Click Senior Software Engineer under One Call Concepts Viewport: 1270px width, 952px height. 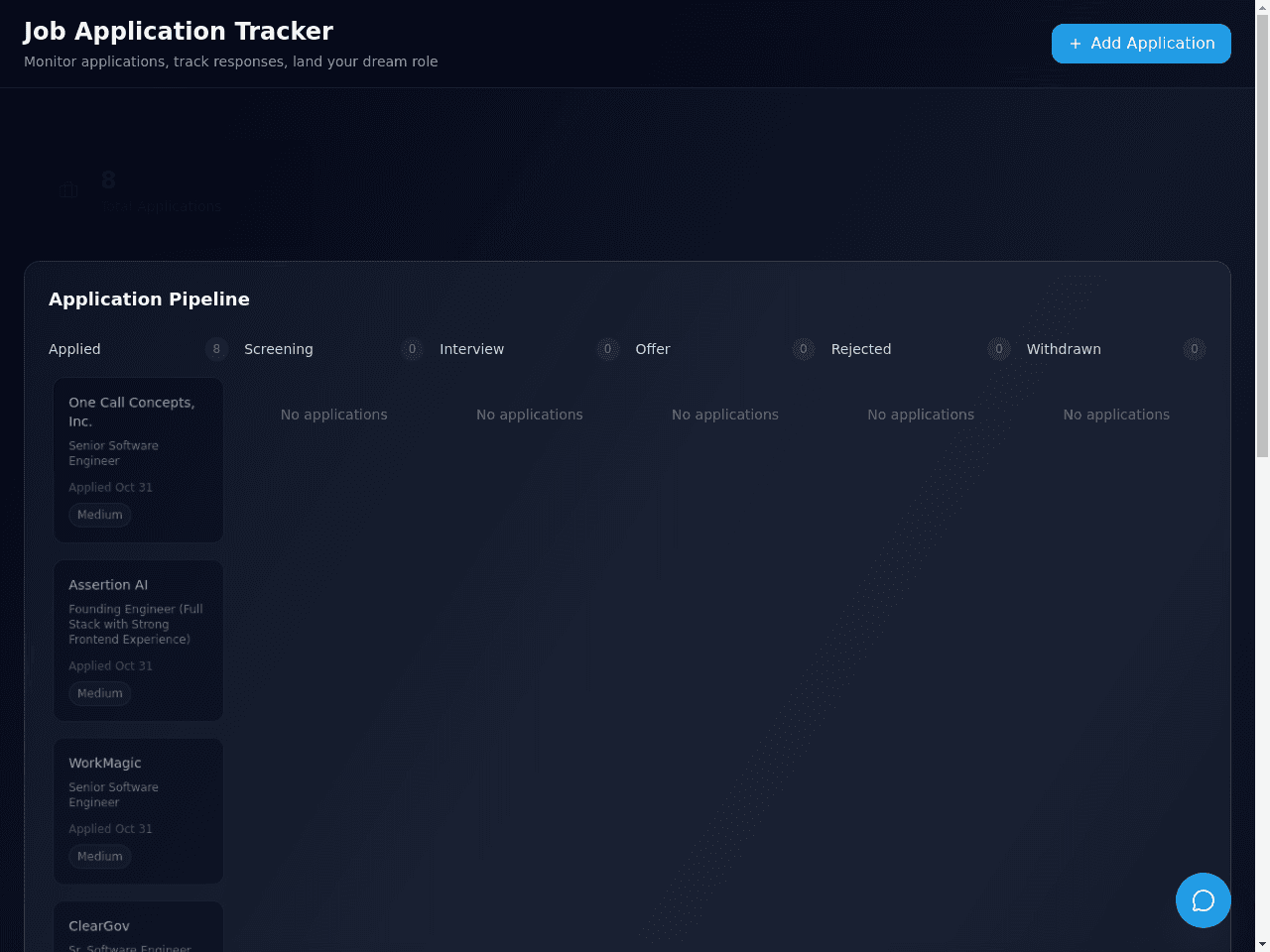[113, 453]
